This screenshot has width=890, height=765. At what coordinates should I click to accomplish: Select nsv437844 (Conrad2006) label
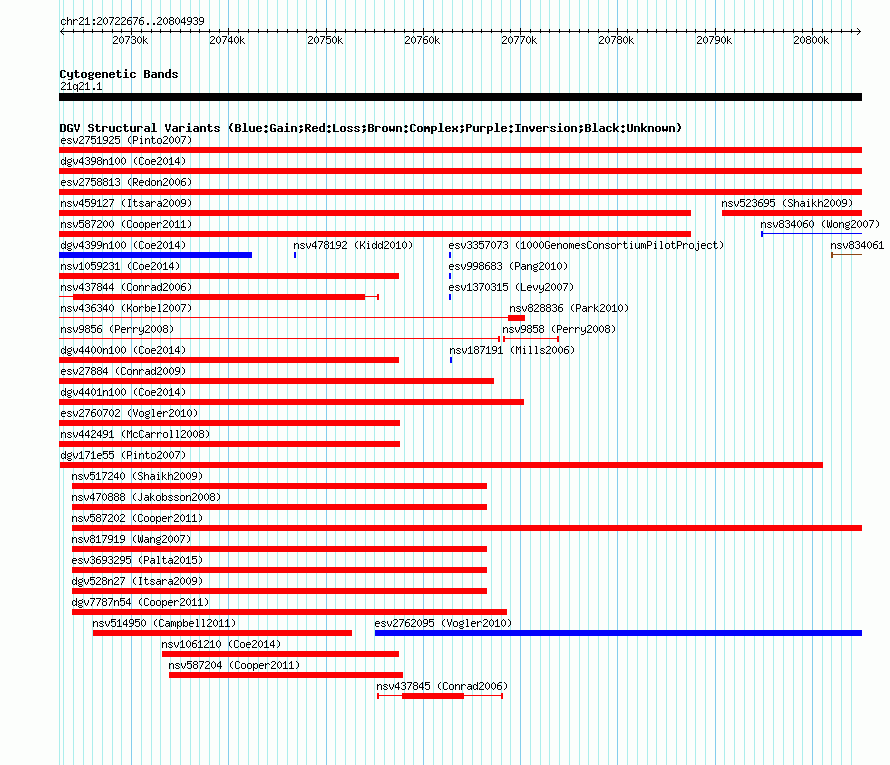tap(126, 287)
